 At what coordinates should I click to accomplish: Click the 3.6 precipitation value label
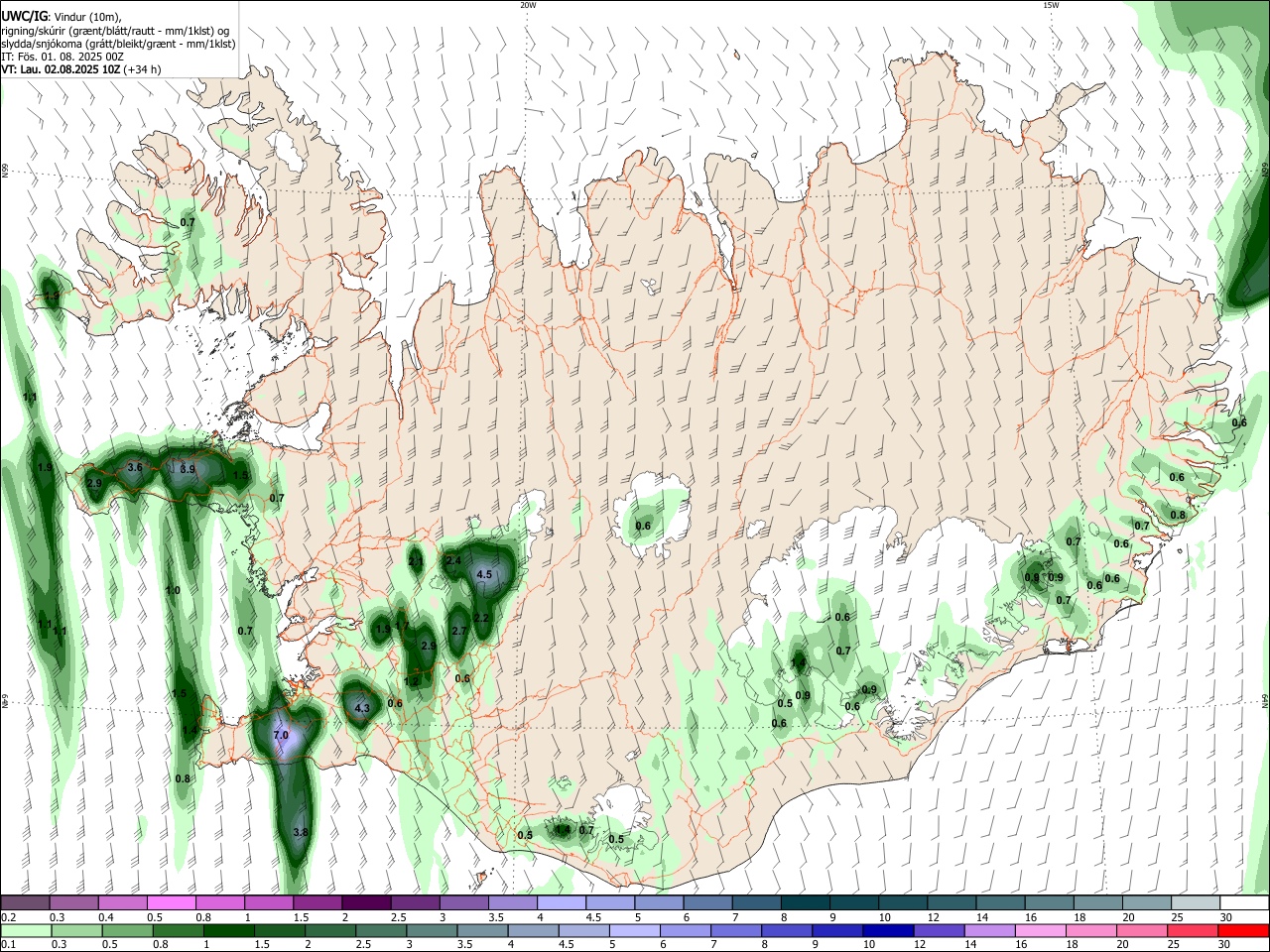[x=136, y=467]
